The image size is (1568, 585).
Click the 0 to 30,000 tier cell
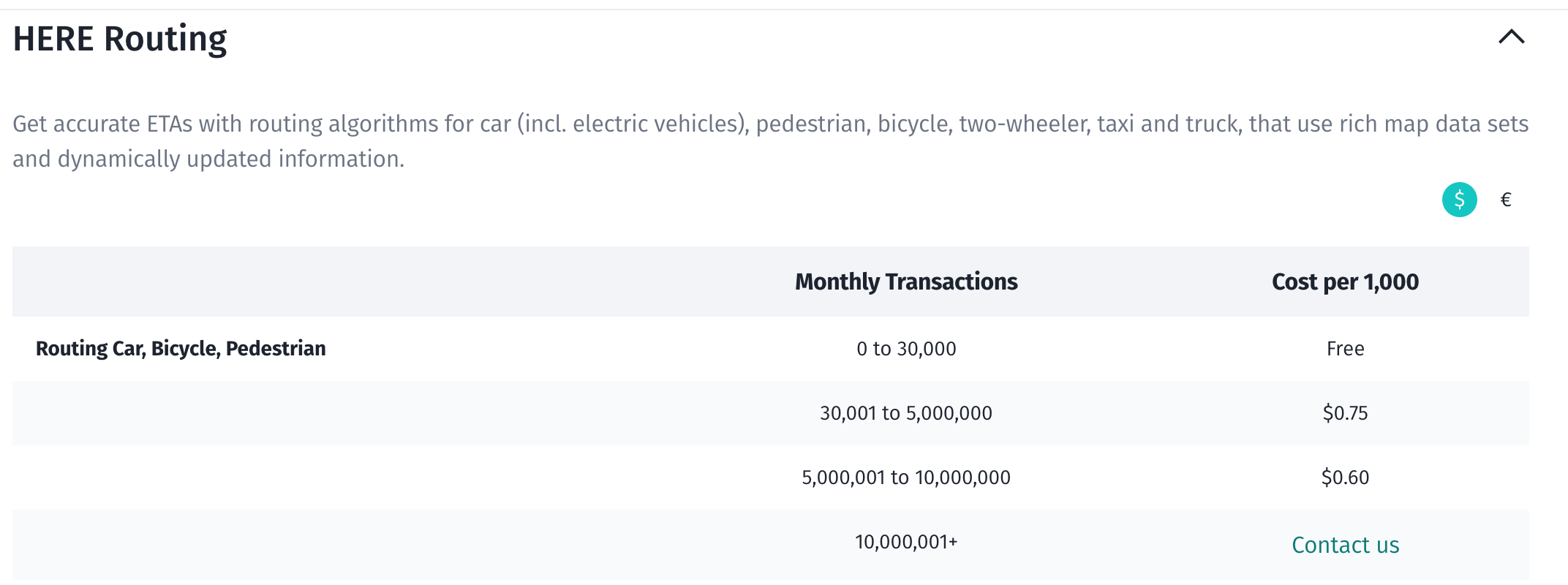[905, 349]
